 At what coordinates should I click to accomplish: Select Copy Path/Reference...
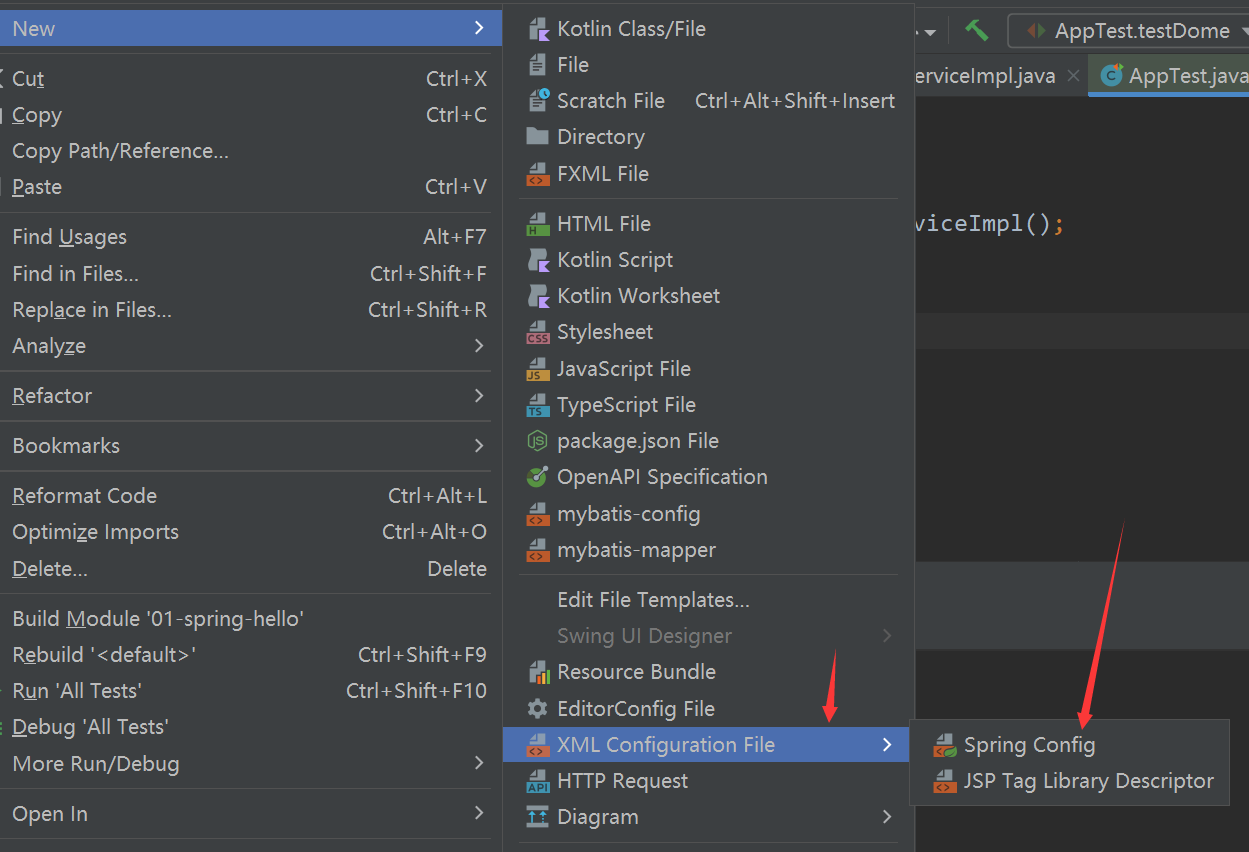[251, 151]
